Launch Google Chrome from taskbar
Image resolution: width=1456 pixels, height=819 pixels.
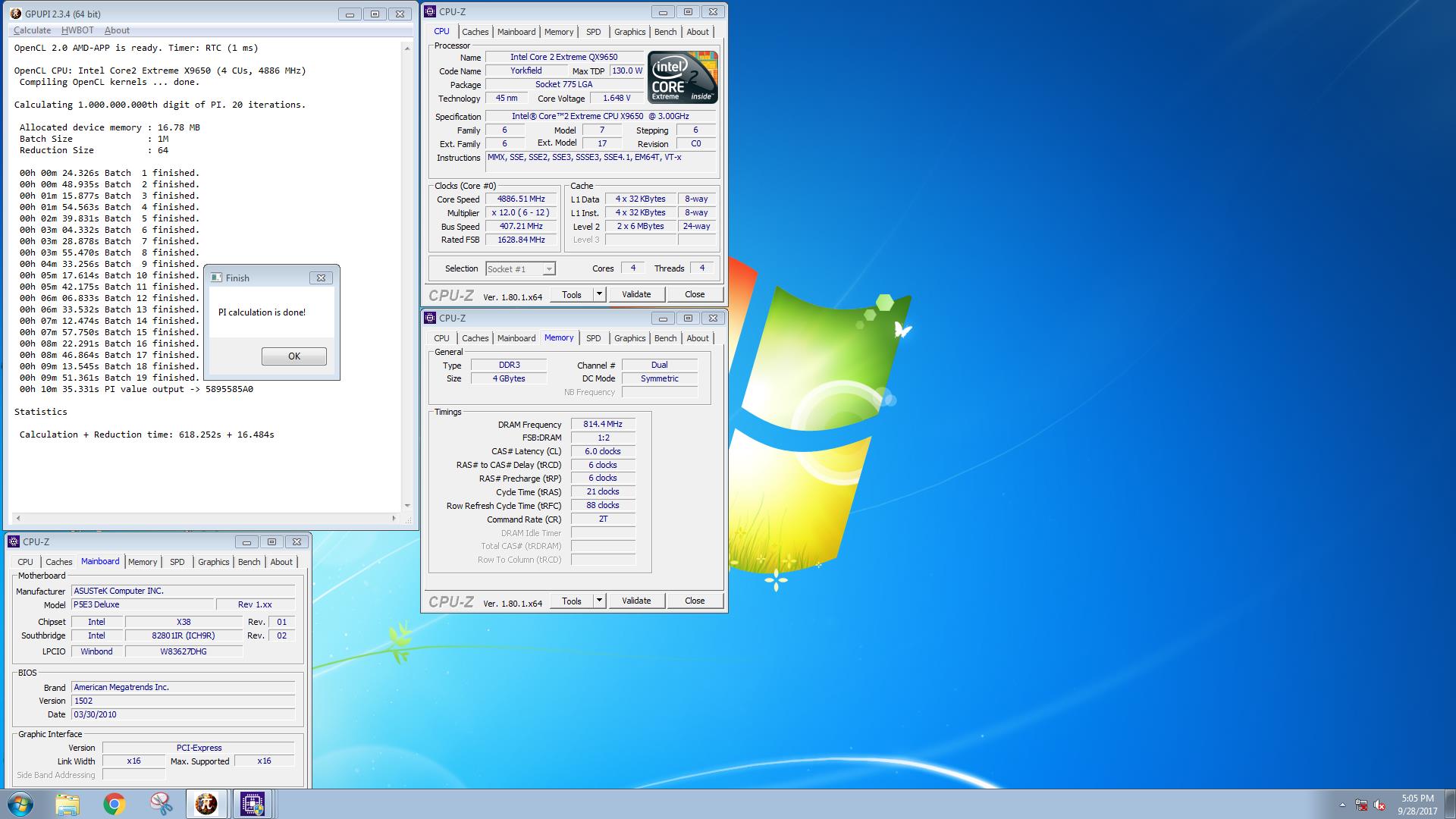pos(115,804)
